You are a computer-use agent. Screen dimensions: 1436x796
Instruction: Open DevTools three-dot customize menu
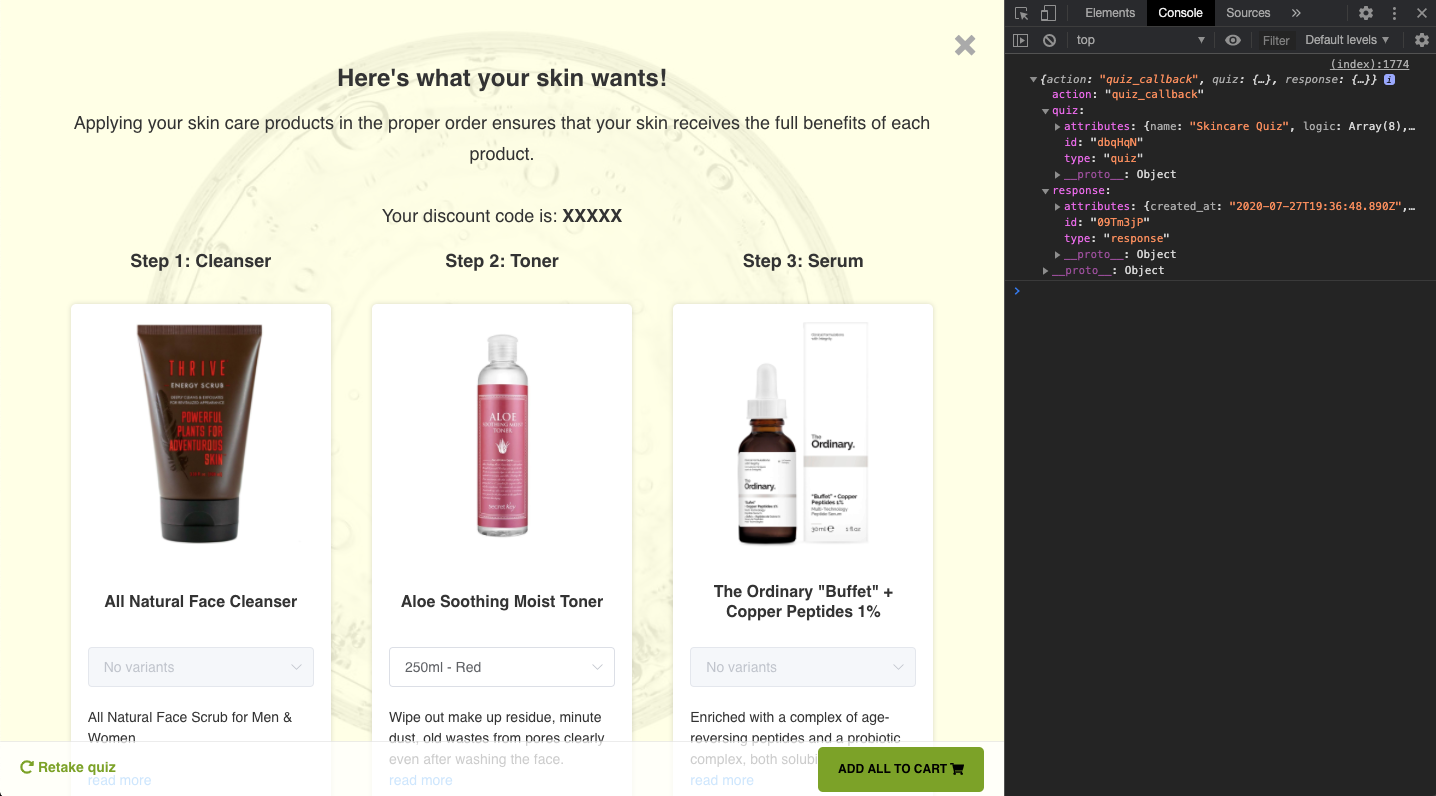click(1395, 13)
